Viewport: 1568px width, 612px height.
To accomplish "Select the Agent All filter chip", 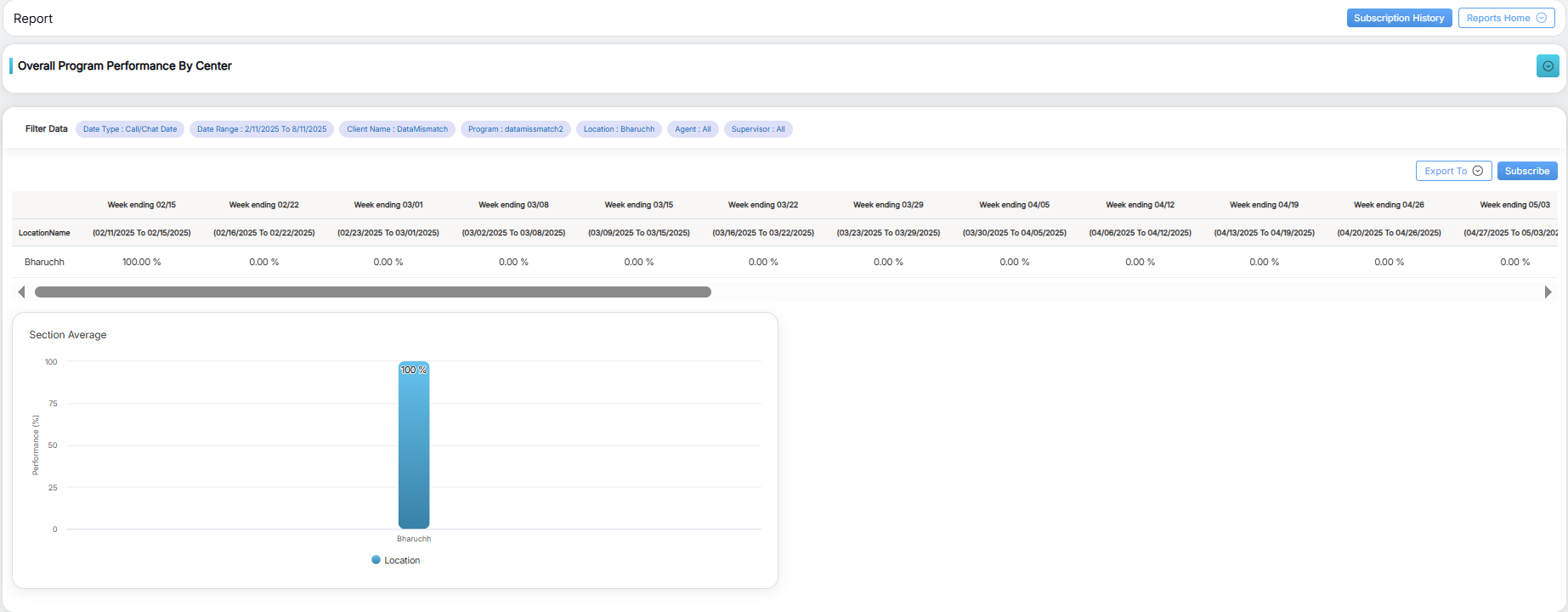I will 693,129.
